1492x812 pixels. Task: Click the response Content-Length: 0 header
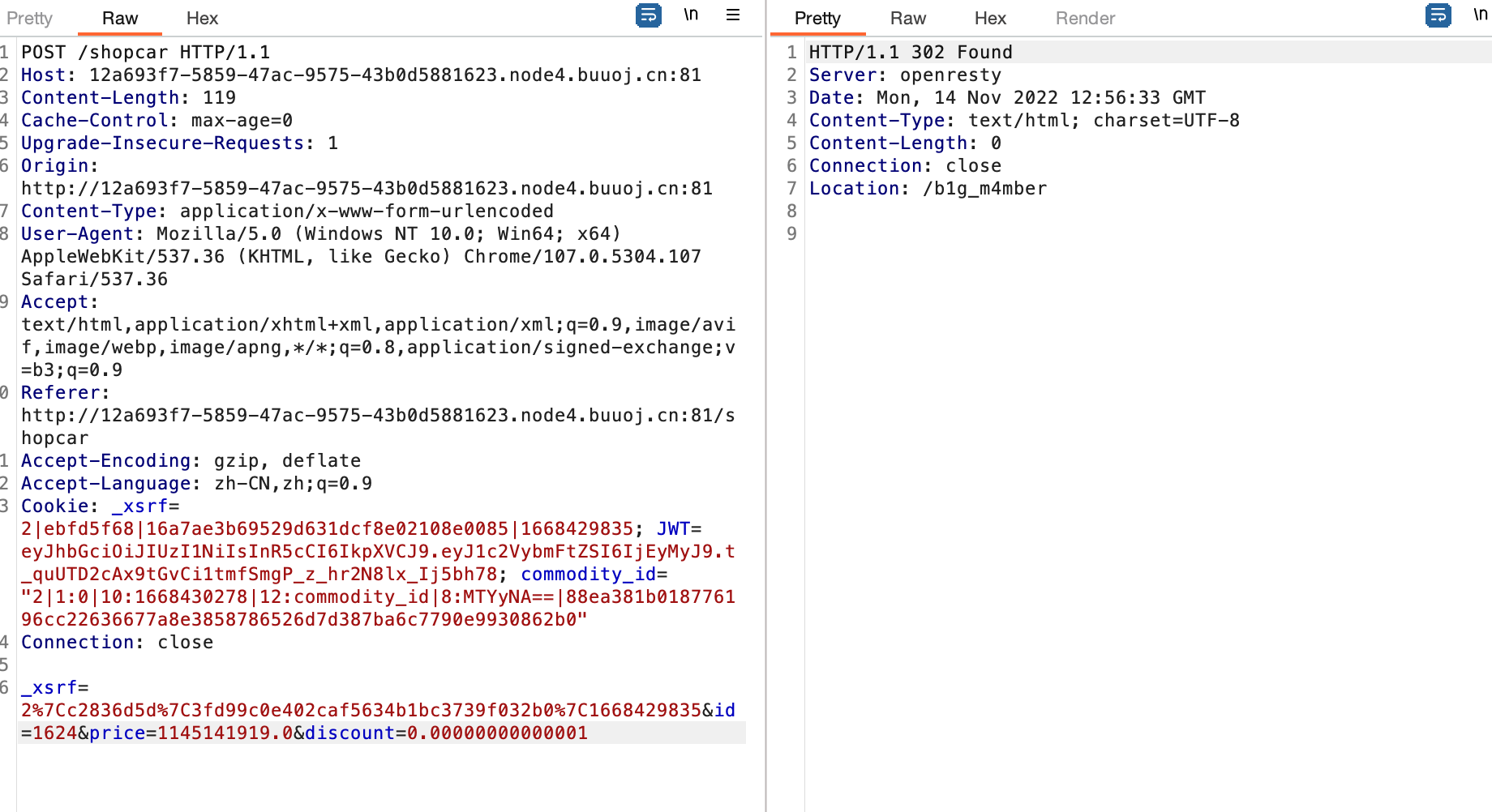pyautogui.click(x=905, y=143)
